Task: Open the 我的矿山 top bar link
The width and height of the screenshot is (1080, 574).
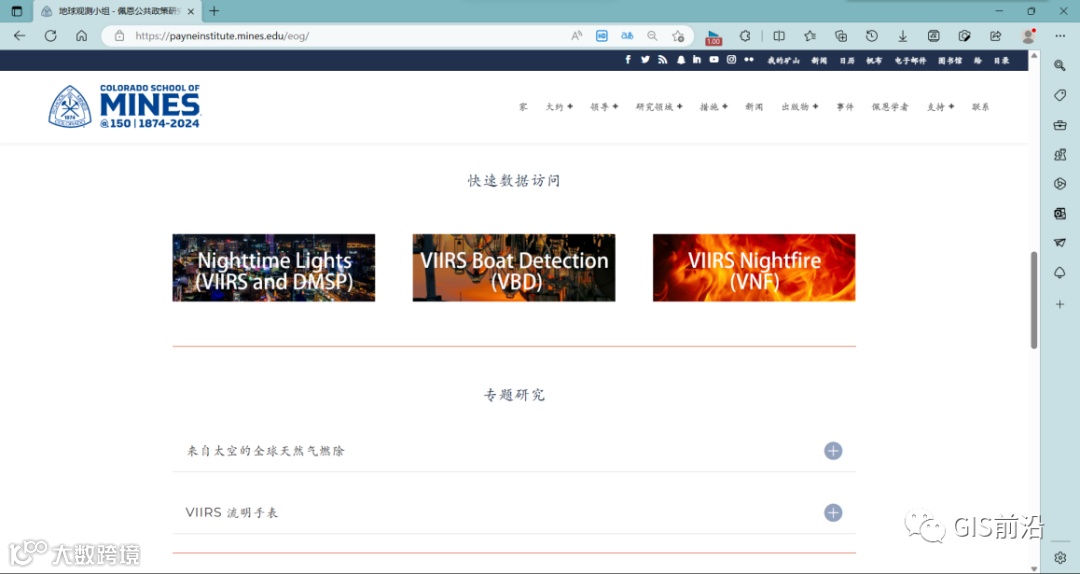Action: click(784, 61)
